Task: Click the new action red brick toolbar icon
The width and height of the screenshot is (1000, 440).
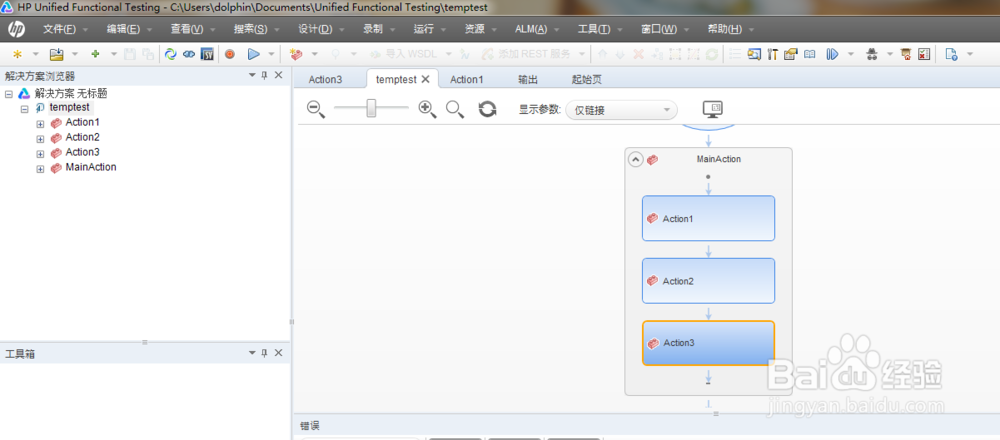Action: [x=296, y=54]
